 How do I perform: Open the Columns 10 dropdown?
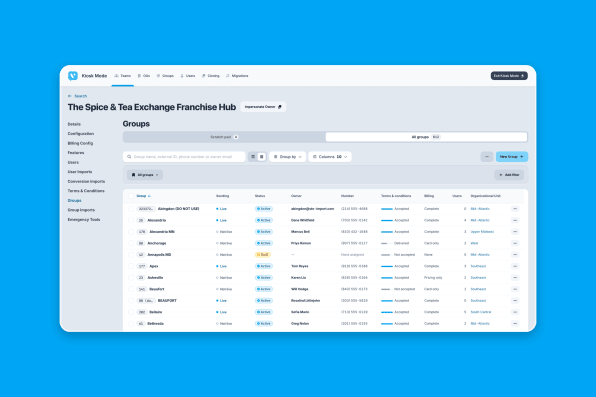point(330,157)
